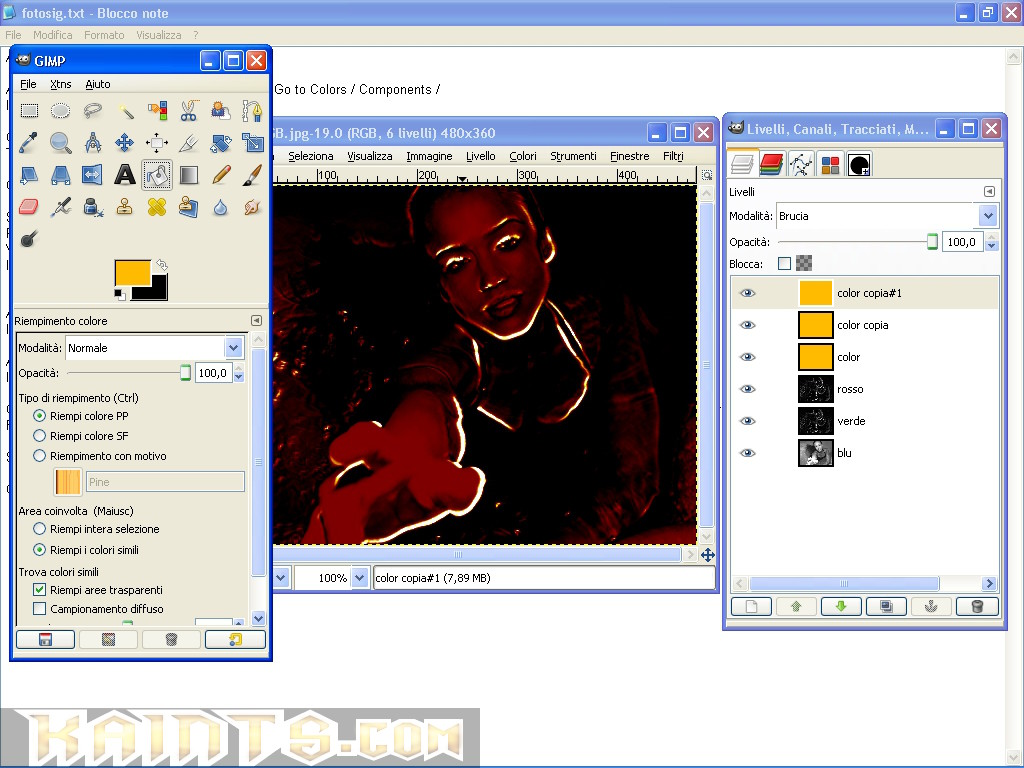Toggle visibility of 'blu' layer

click(x=748, y=453)
